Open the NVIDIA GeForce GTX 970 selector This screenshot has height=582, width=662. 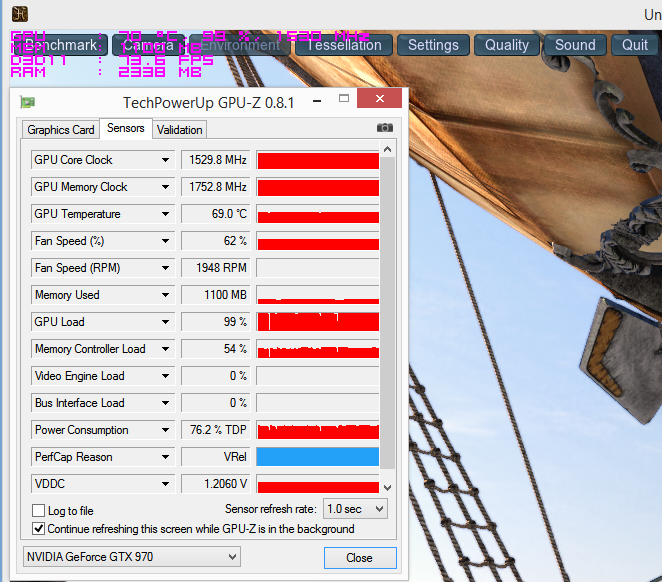coord(132,557)
